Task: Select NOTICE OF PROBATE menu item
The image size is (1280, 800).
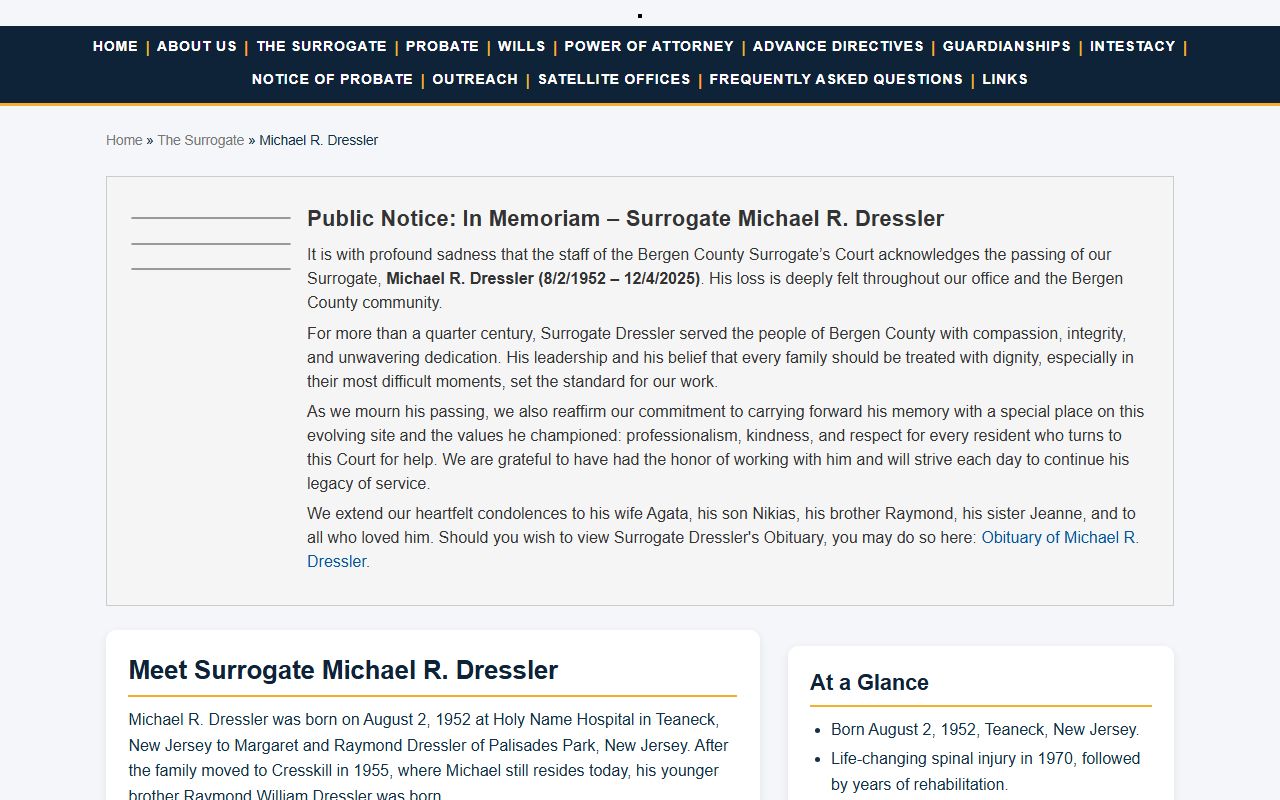Action: 332,79
